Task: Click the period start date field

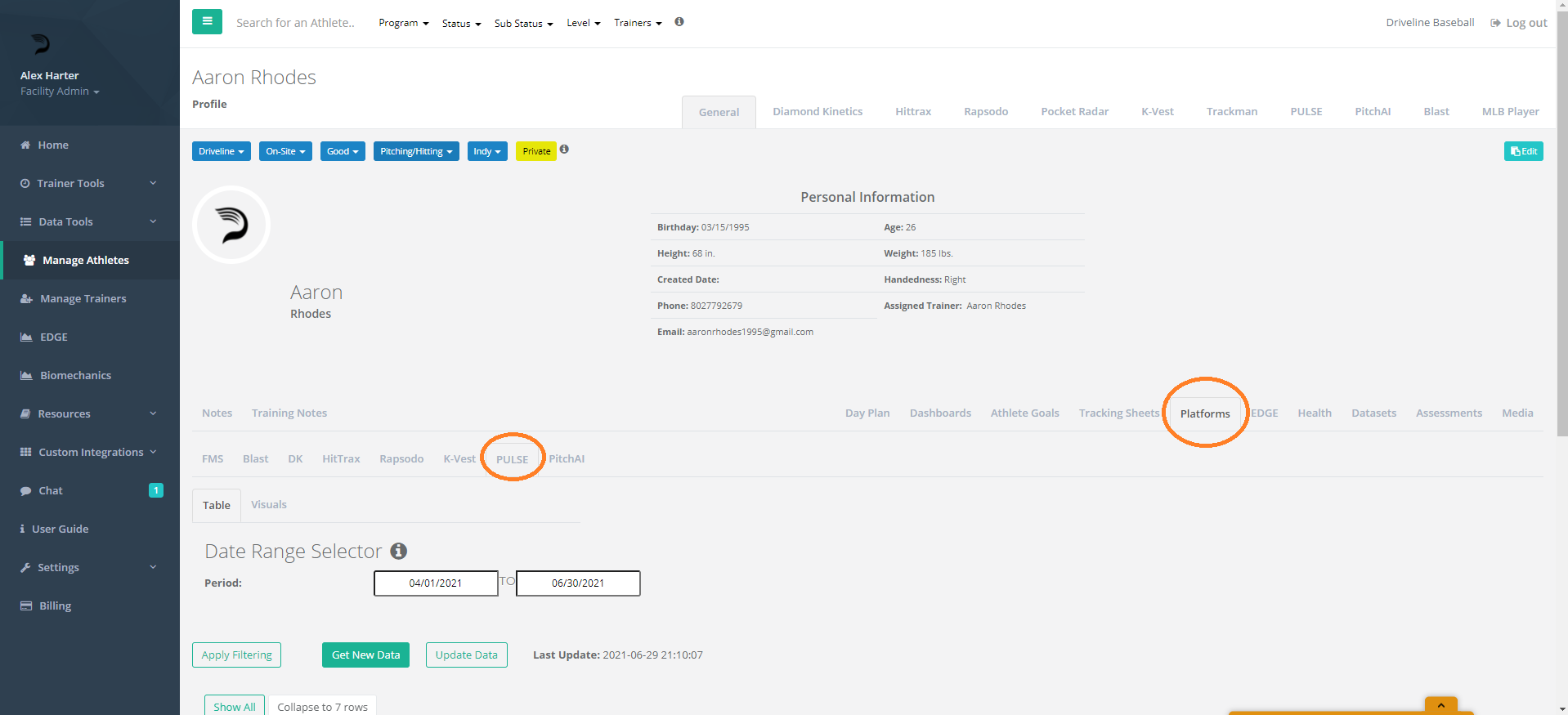Action: [x=436, y=583]
